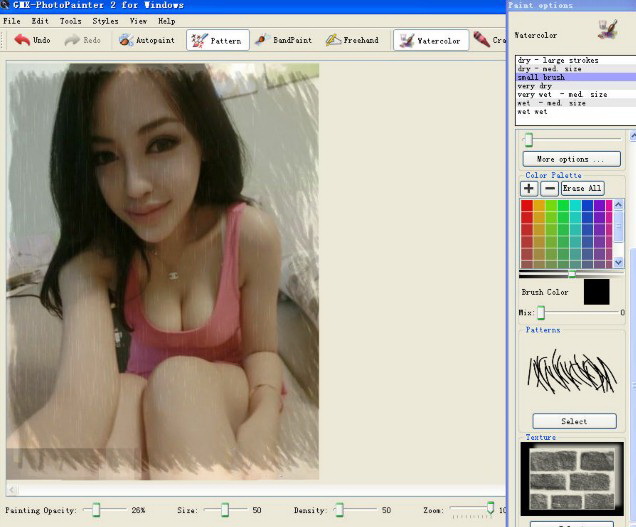The height and width of the screenshot is (527, 636).
Task: Open the Tools menu
Action: pyautogui.click(x=71, y=21)
